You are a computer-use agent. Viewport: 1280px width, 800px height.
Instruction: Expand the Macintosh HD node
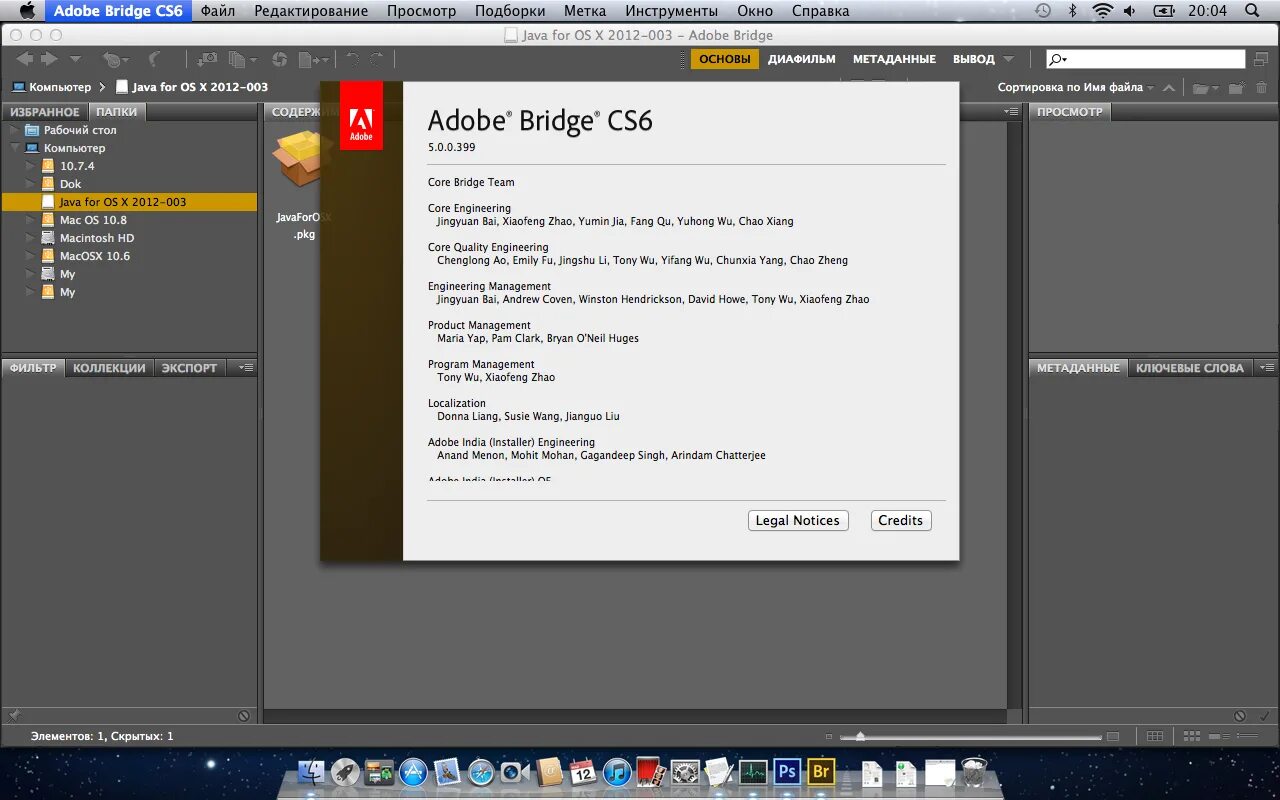pyautogui.click(x=31, y=238)
